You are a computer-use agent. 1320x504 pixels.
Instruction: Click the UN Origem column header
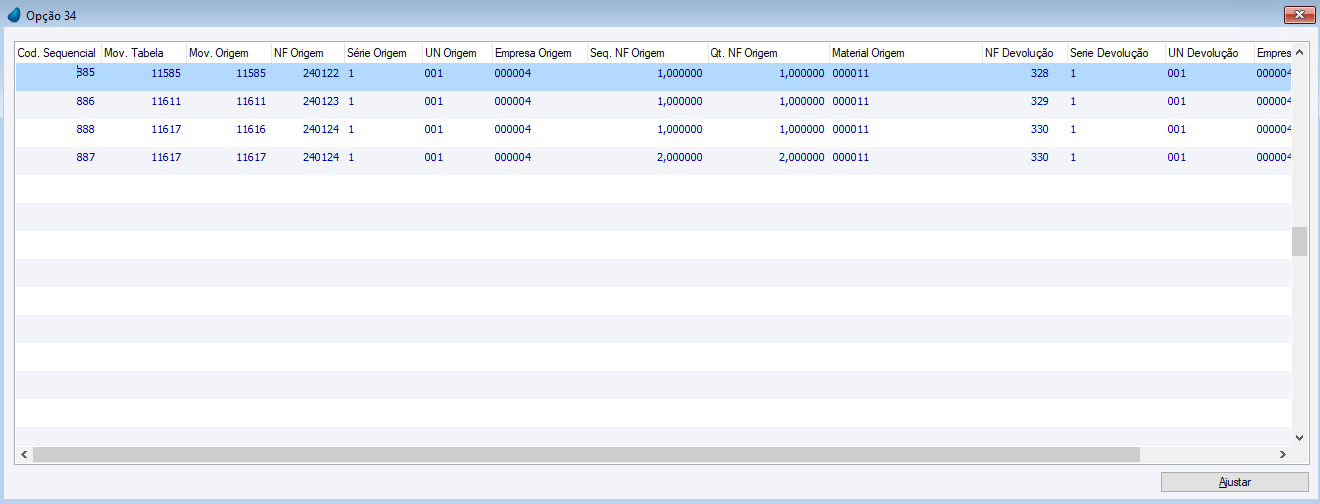[x=456, y=53]
